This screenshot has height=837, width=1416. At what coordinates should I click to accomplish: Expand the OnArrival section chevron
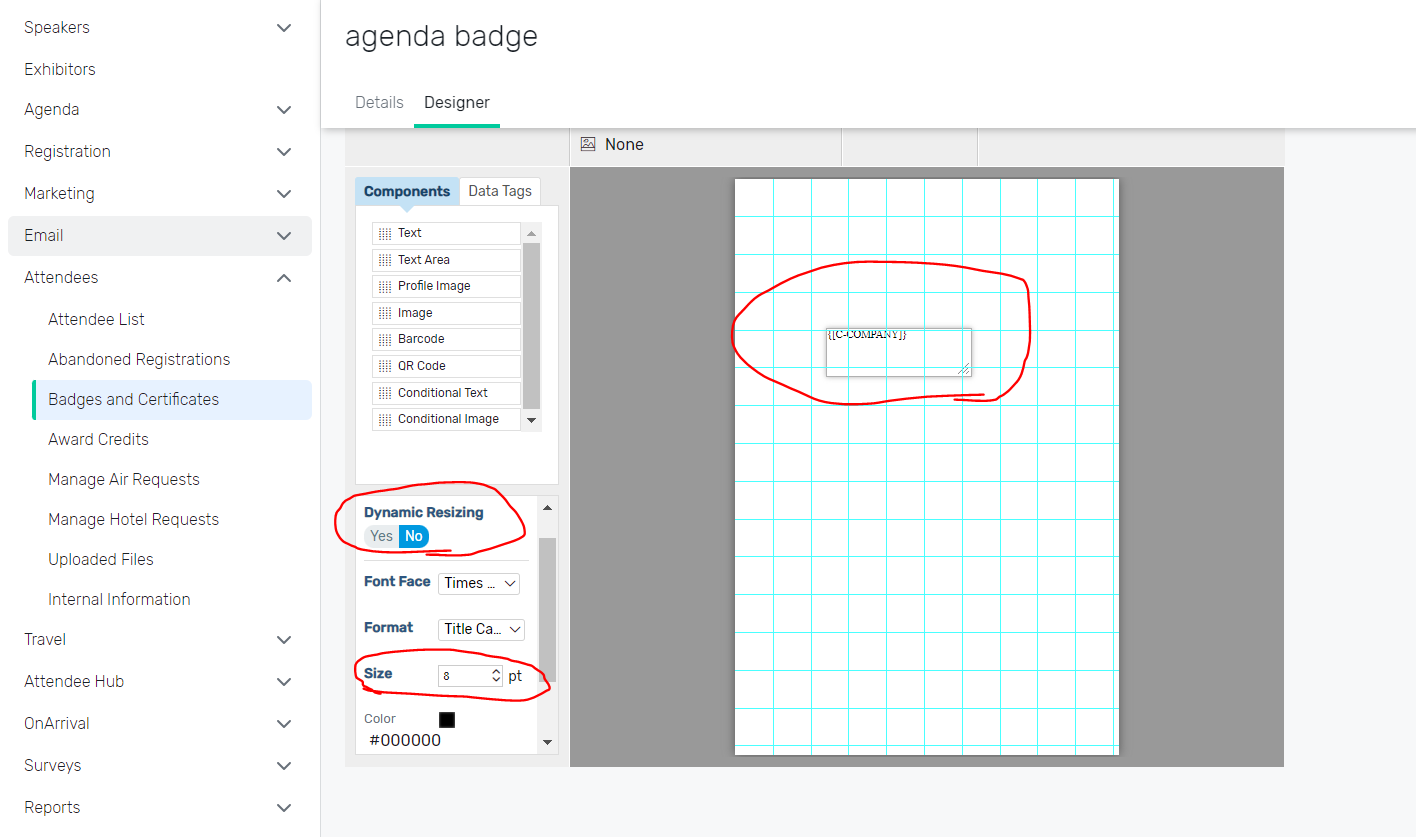(x=284, y=724)
